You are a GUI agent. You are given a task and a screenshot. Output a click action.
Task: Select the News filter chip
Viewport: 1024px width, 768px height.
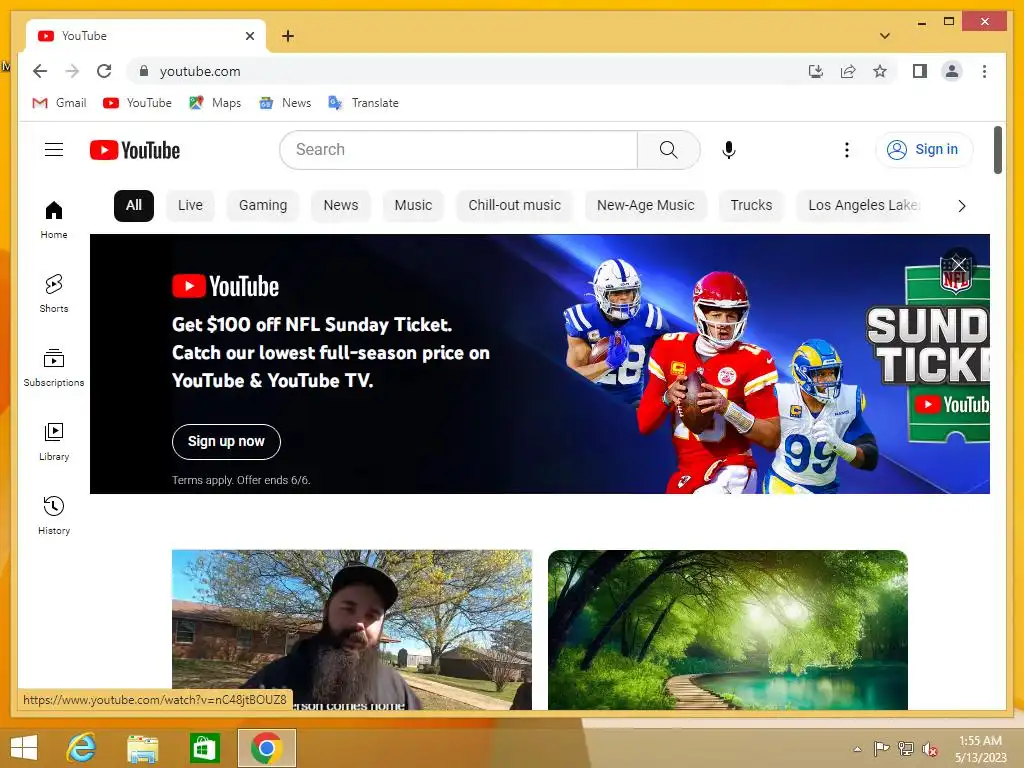point(341,206)
